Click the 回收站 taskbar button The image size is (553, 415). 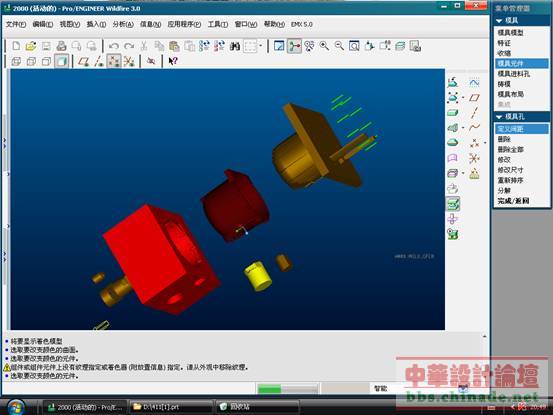256,407
